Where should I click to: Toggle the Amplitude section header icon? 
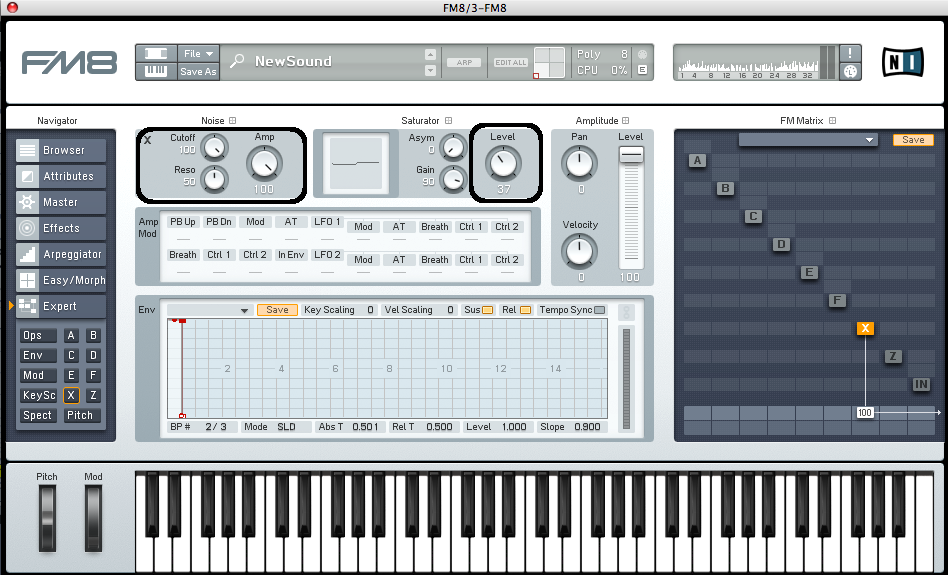(626, 120)
